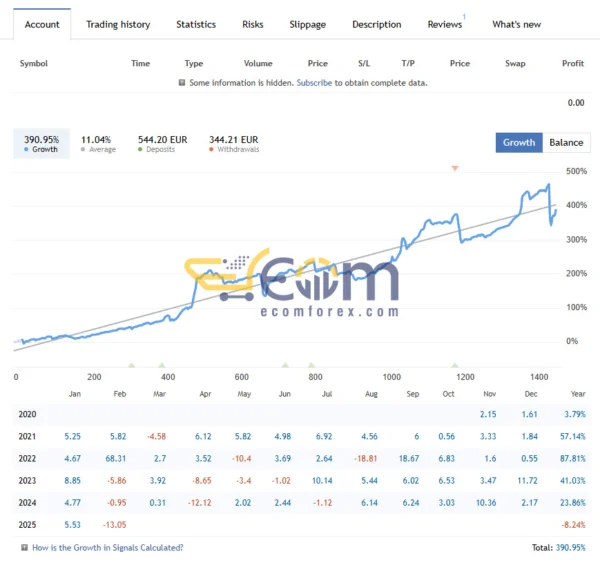Click the orange Withdrawals legend dot
Viewport: 600px width, 563px height.
(x=211, y=150)
